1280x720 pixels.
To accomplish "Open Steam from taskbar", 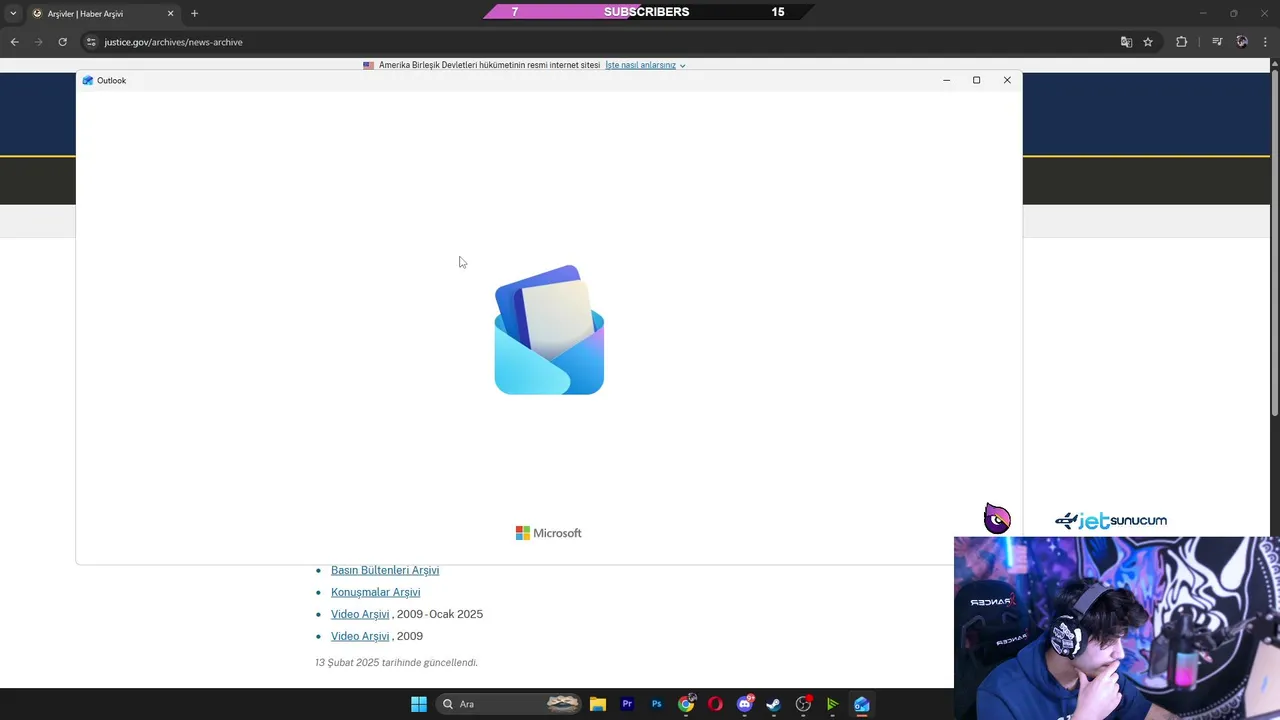I will pyautogui.click(x=773, y=704).
